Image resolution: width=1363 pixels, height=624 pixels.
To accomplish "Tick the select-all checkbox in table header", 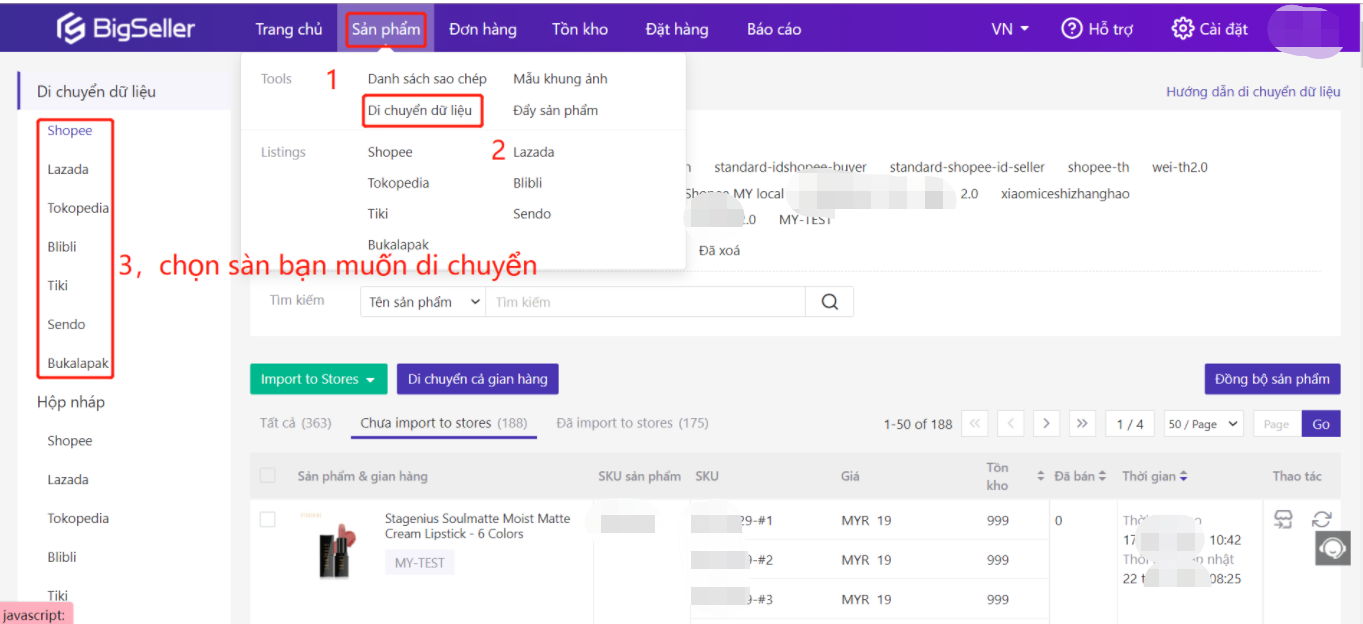I will tap(268, 476).
